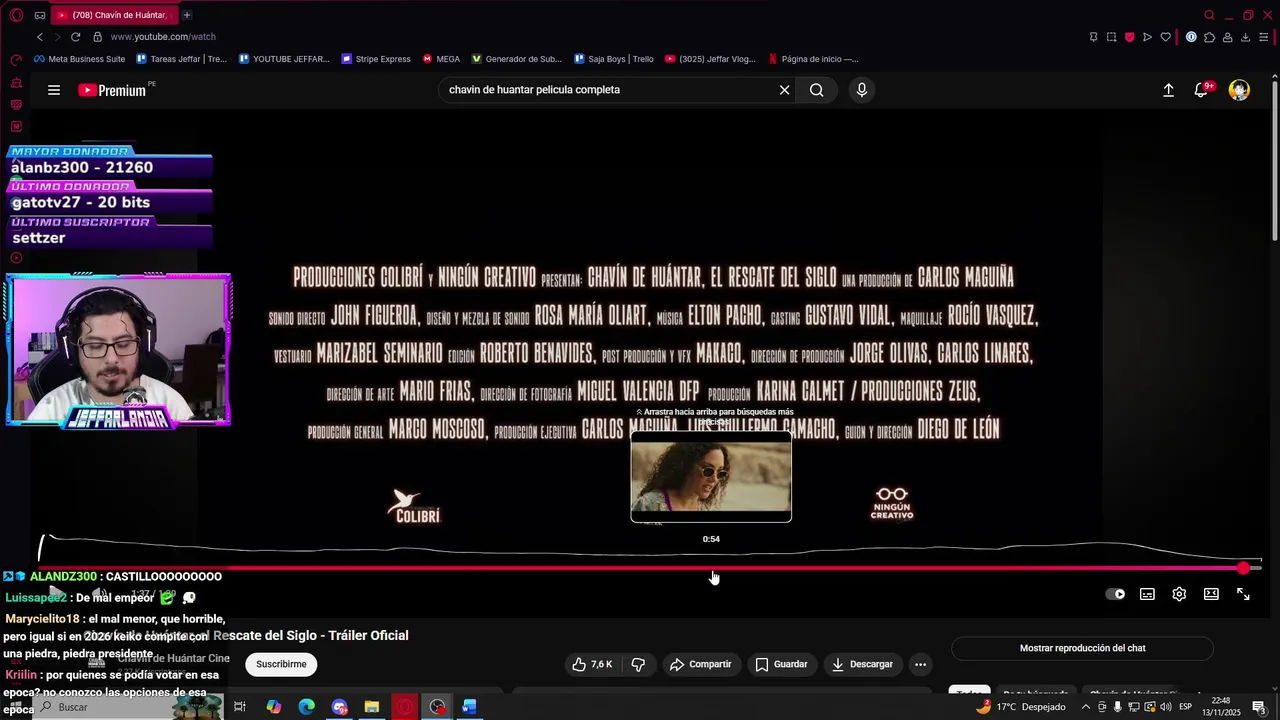
Task: Toggle the autoplay switch
Action: click(1115, 594)
